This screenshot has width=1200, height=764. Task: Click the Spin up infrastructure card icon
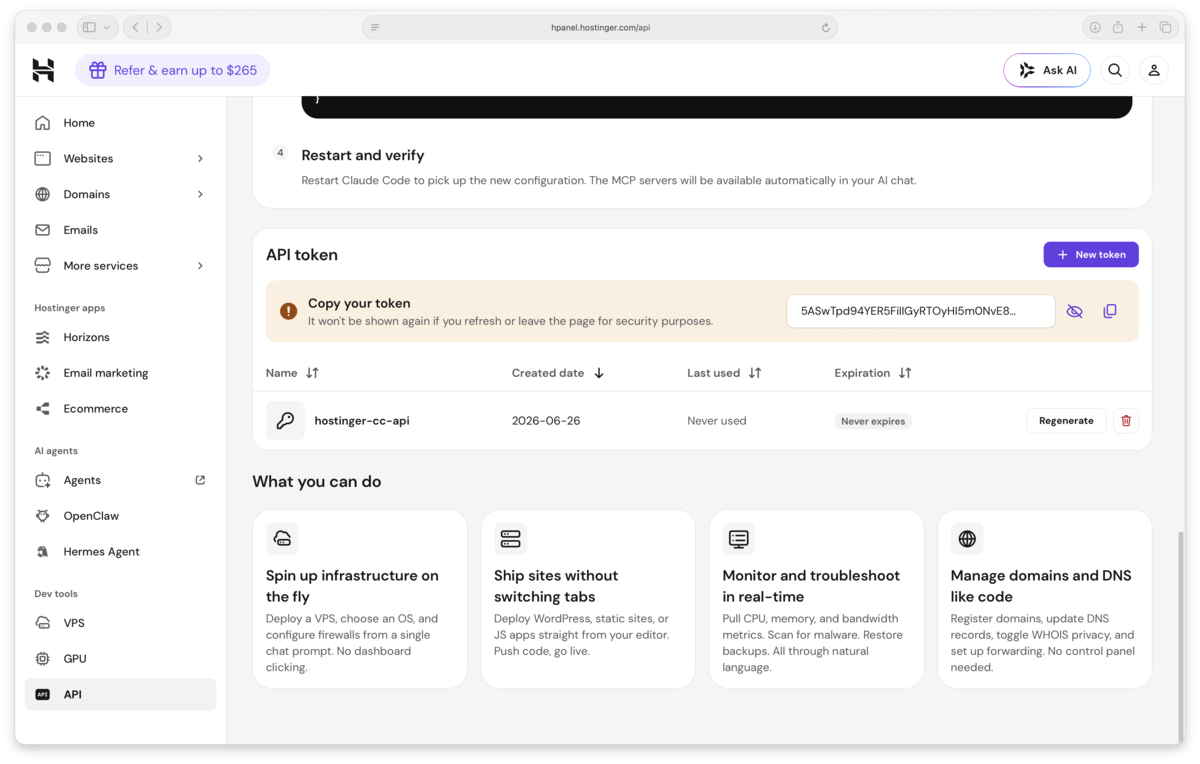(x=282, y=539)
